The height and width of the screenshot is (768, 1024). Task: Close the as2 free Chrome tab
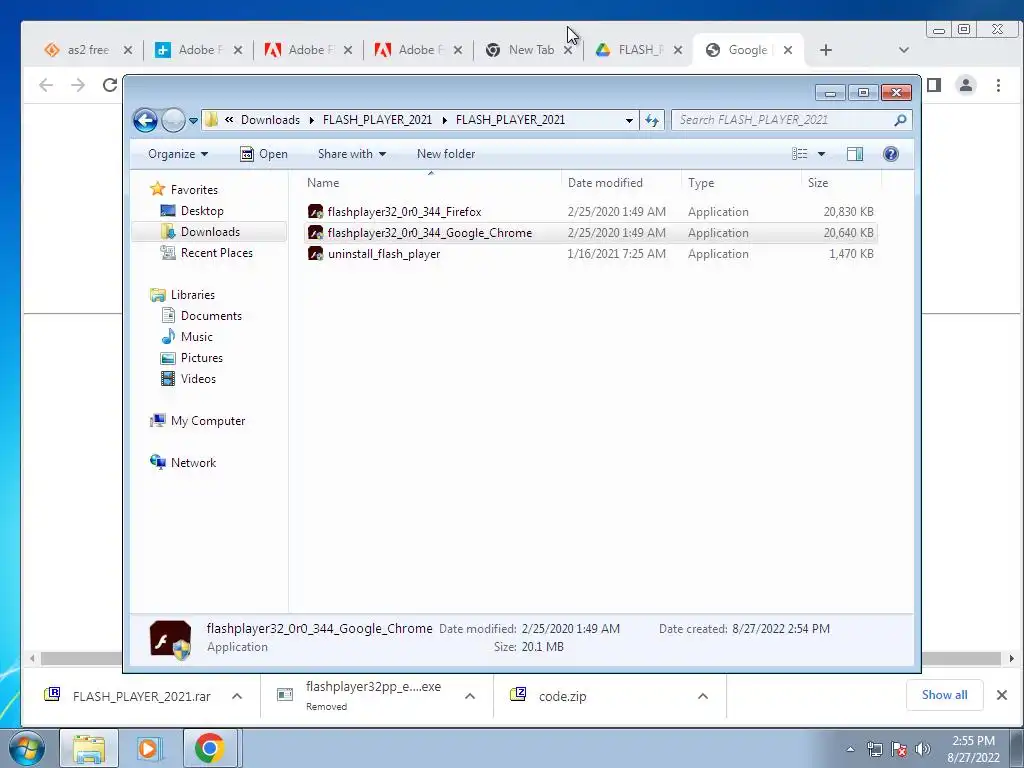(128, 50)
